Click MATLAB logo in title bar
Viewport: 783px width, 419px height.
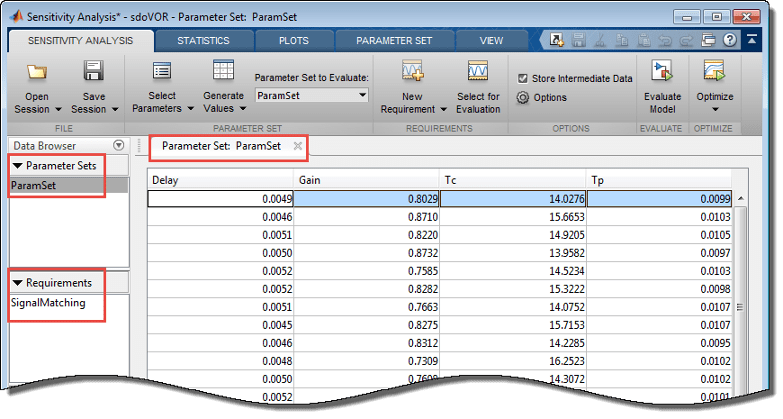16,16
